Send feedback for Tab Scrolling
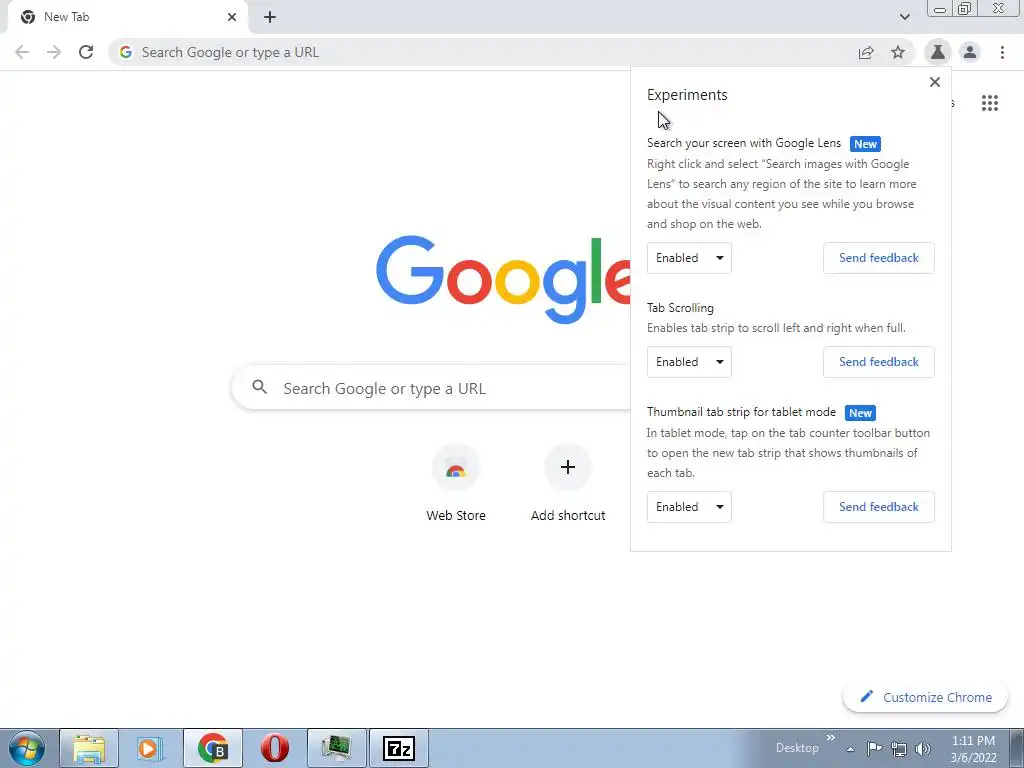 878,362
